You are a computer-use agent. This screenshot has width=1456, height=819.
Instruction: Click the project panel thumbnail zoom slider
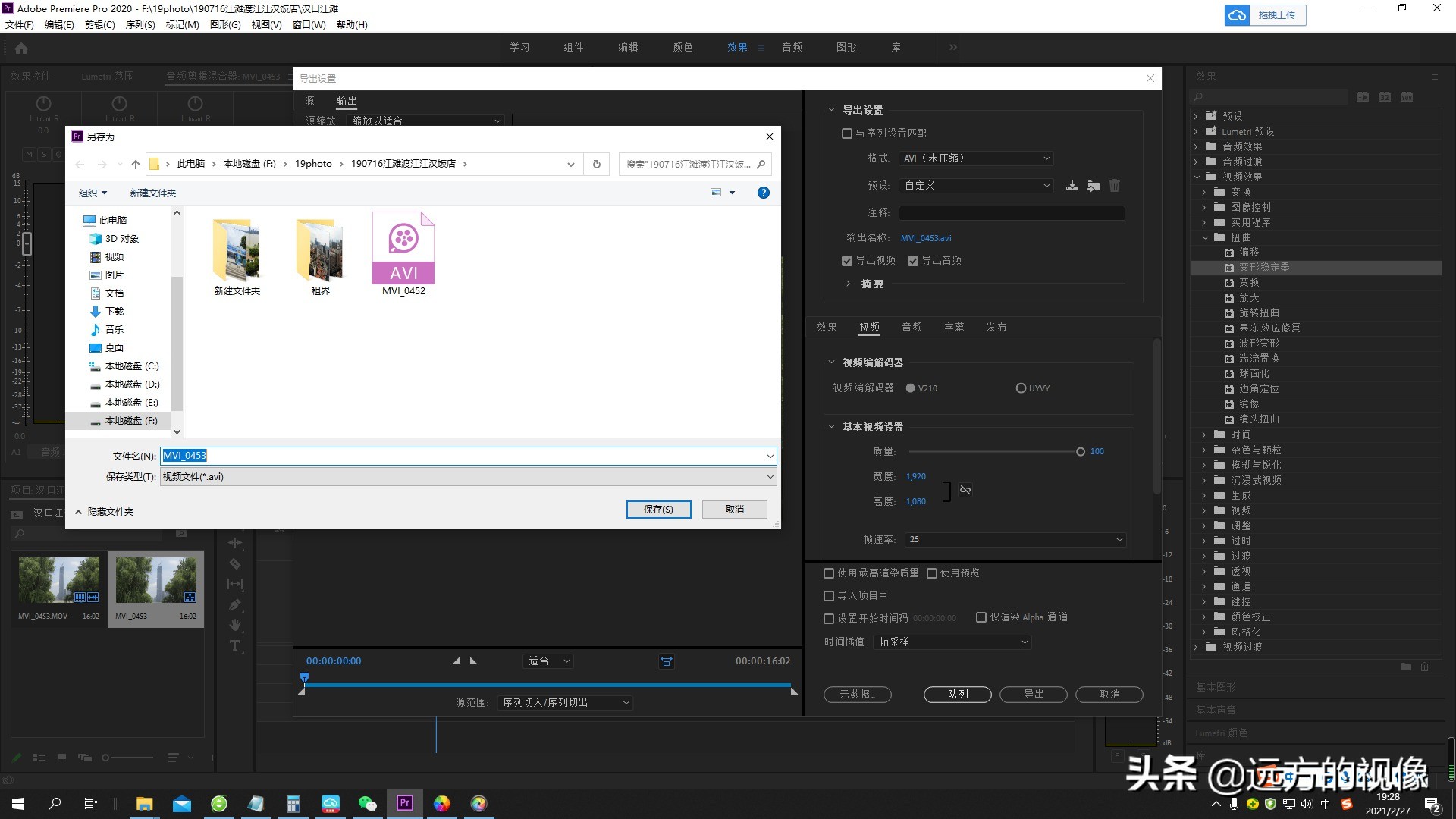point(127,758)
